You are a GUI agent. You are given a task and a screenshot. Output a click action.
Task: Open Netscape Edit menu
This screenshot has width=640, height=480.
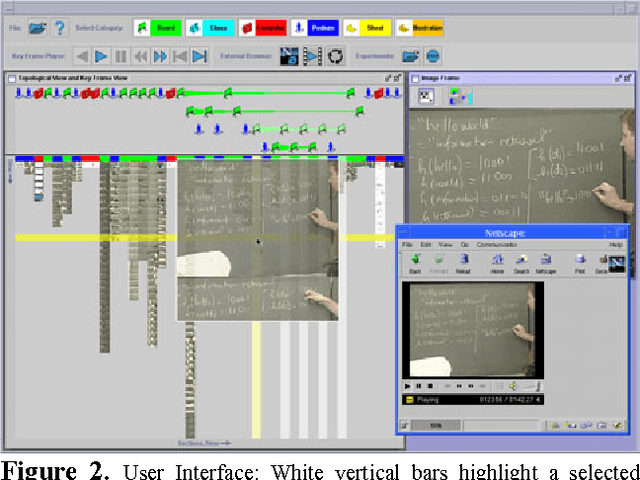426,244
